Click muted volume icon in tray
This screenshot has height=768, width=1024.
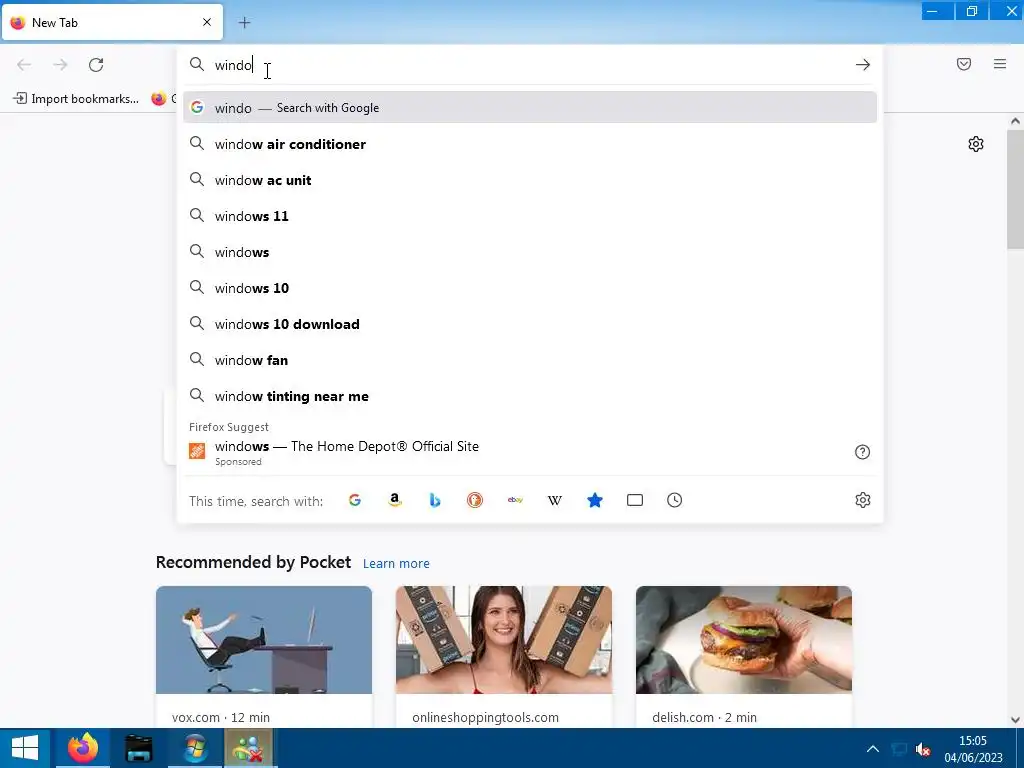(x=923, y=749)
